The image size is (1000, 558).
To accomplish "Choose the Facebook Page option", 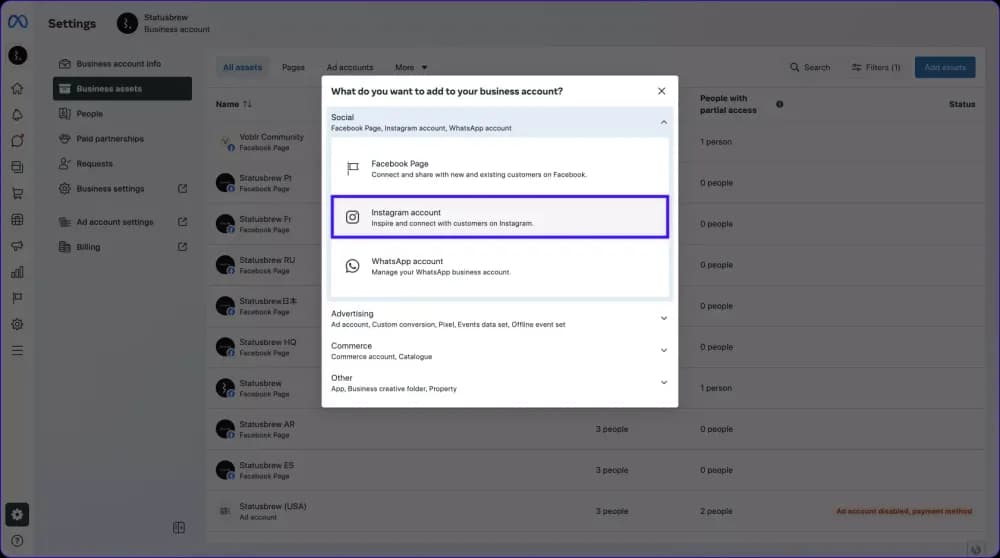I will point(499,168).
